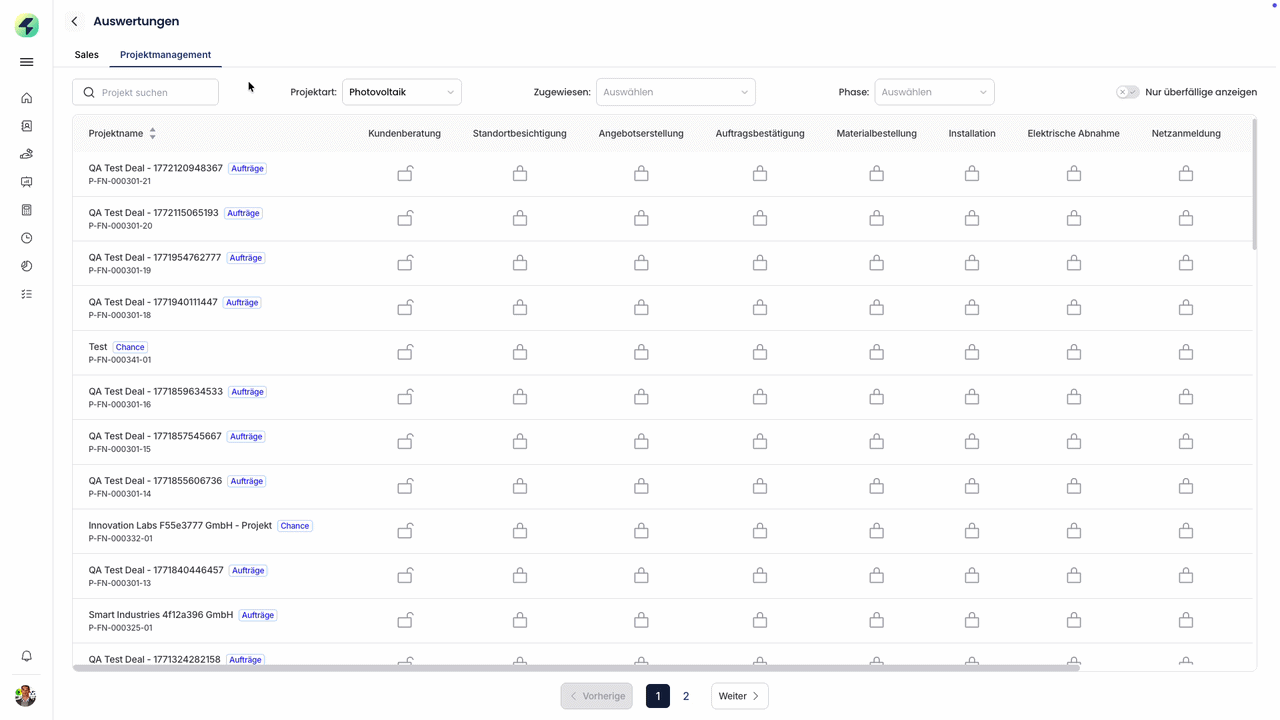
Task: Click the back arrow beside Auswertungen
Action: pyautogui.click(x=74, y=21)
